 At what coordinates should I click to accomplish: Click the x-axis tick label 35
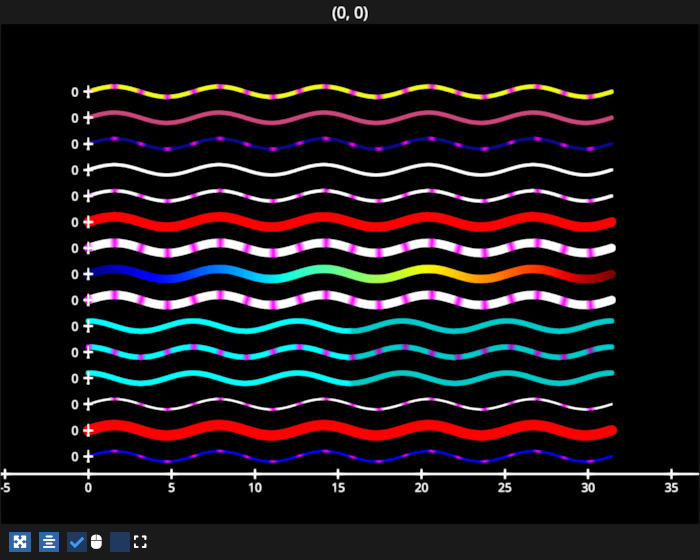pyautogui.click(x=672, y=489)
